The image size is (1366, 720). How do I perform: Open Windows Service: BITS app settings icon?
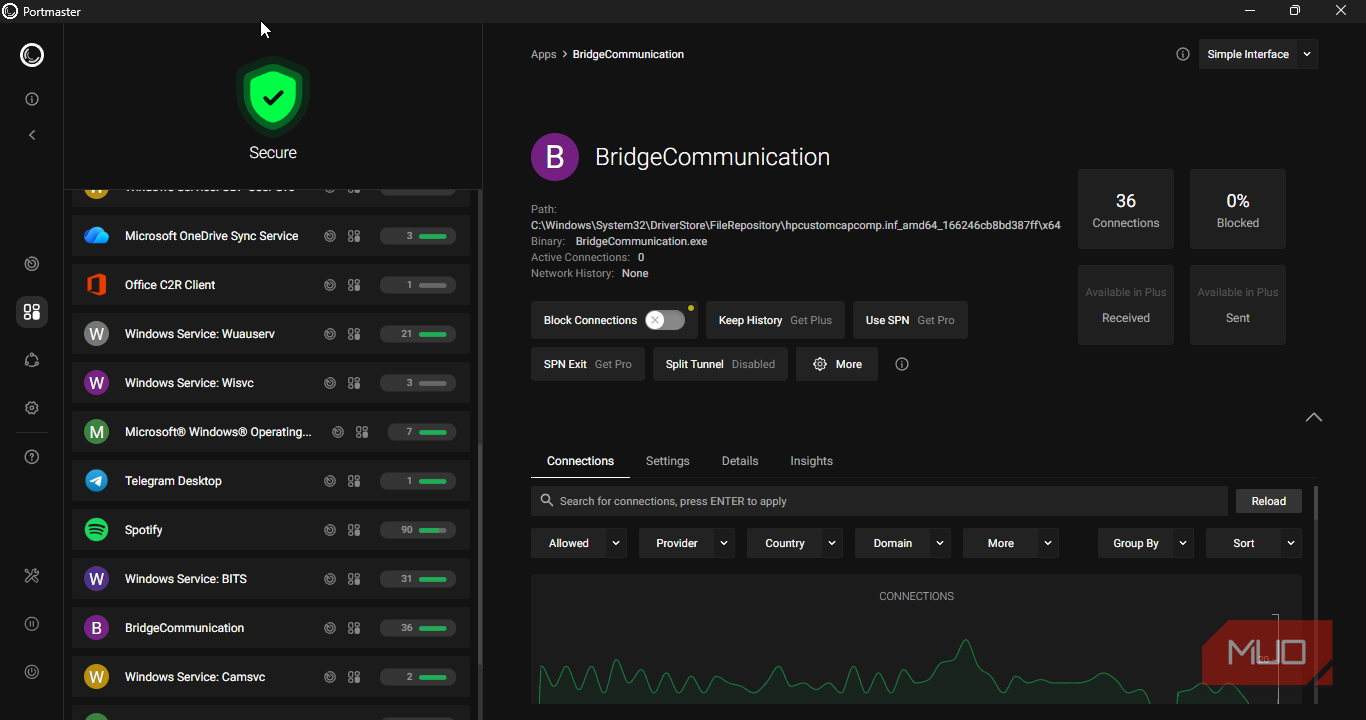click(354, 579)
